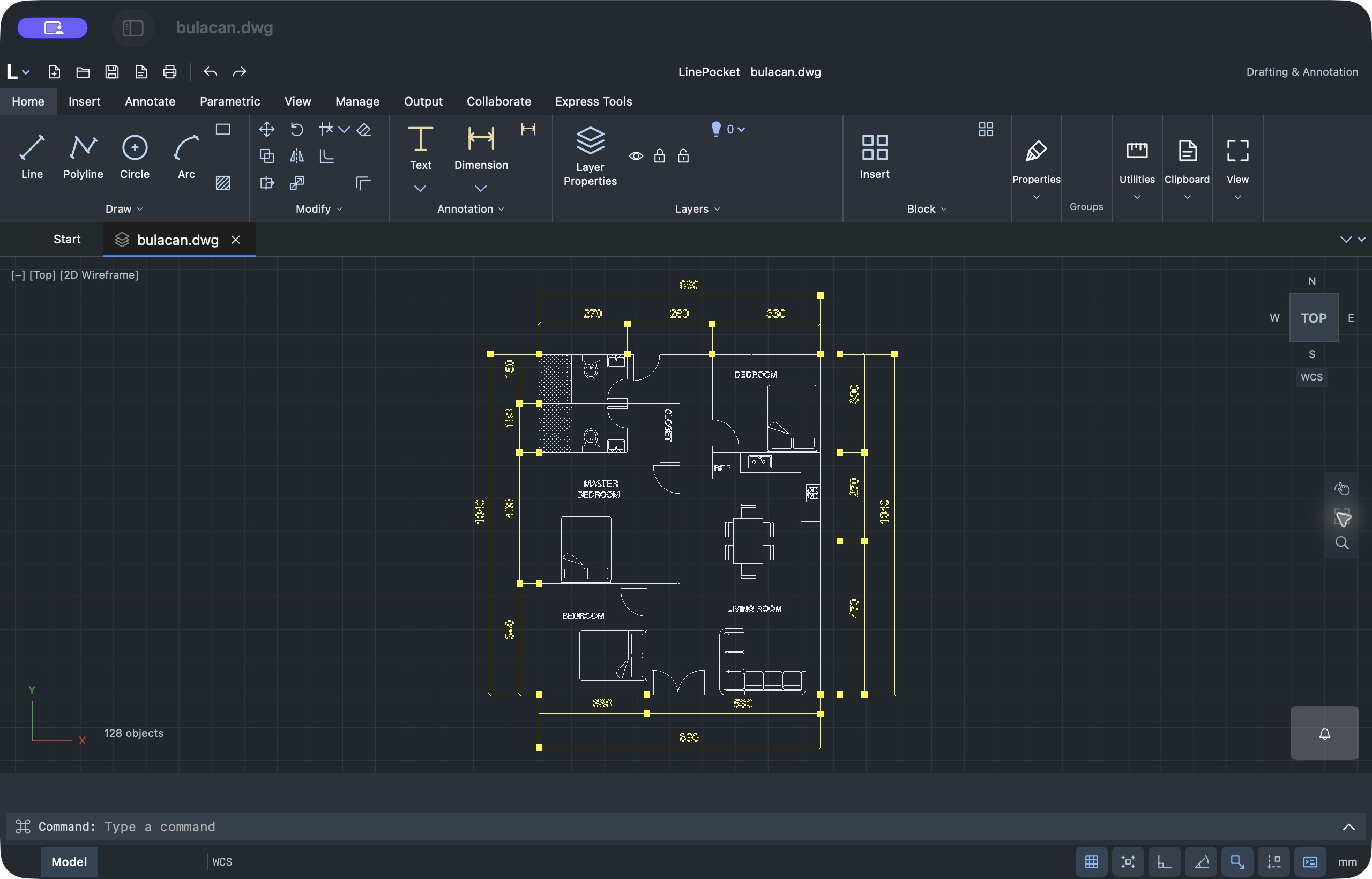Toggle grid display in status bar

(x=1091, y=862)
